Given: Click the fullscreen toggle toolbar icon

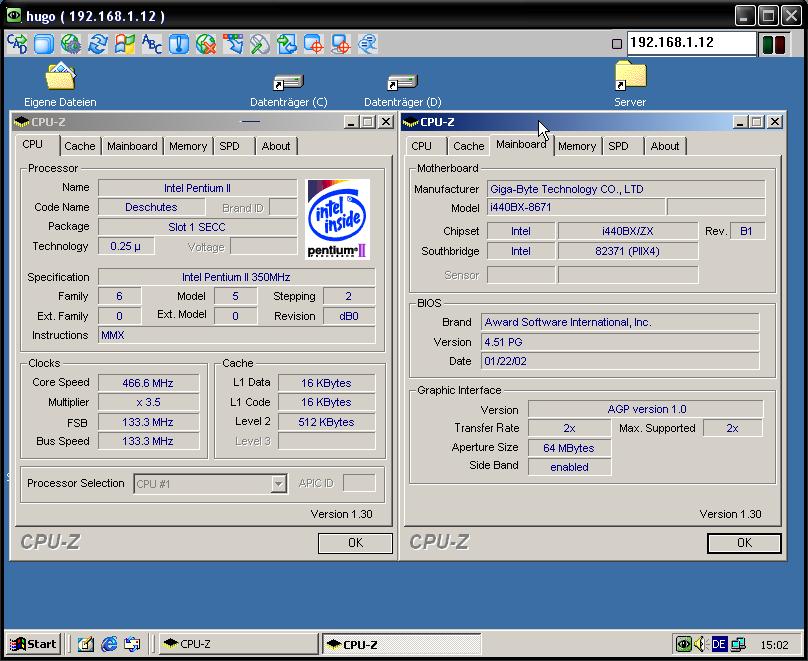Looking at the screenshot, I should (44, 44).
